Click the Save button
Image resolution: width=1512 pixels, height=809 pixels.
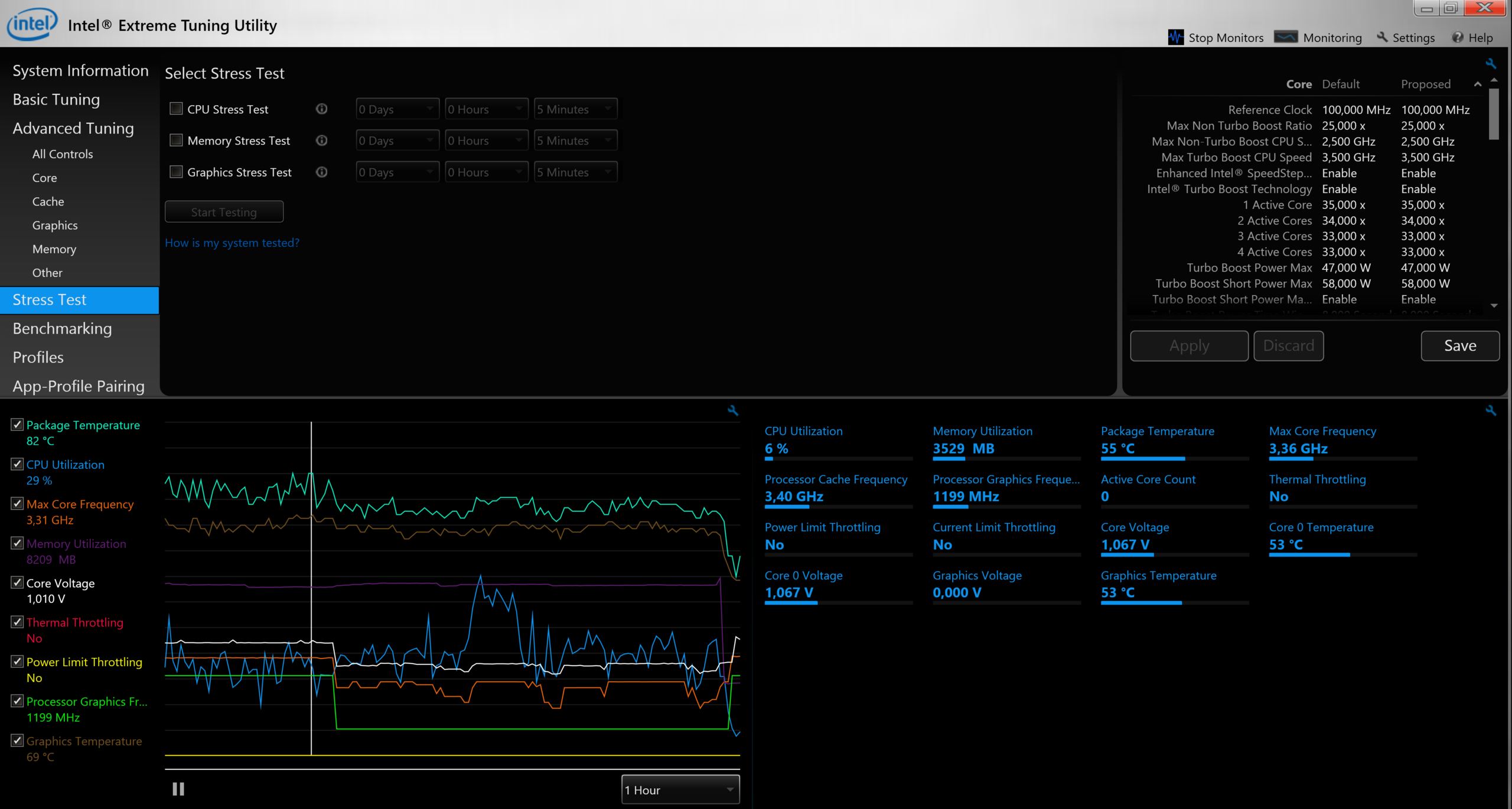1460,345
